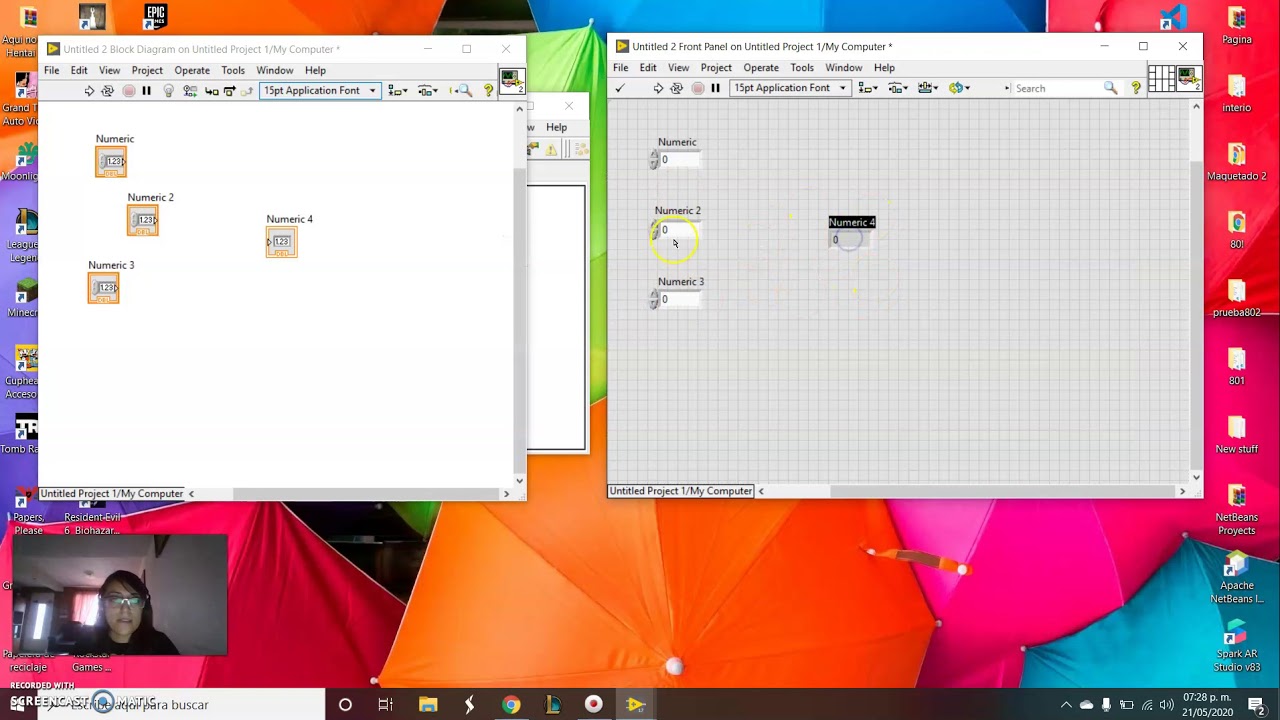Toggle Pause in Block Diagram toolbar
The height and width of the screenshot is (720, 1280).
pyautogui.click(x=147, y=91)
